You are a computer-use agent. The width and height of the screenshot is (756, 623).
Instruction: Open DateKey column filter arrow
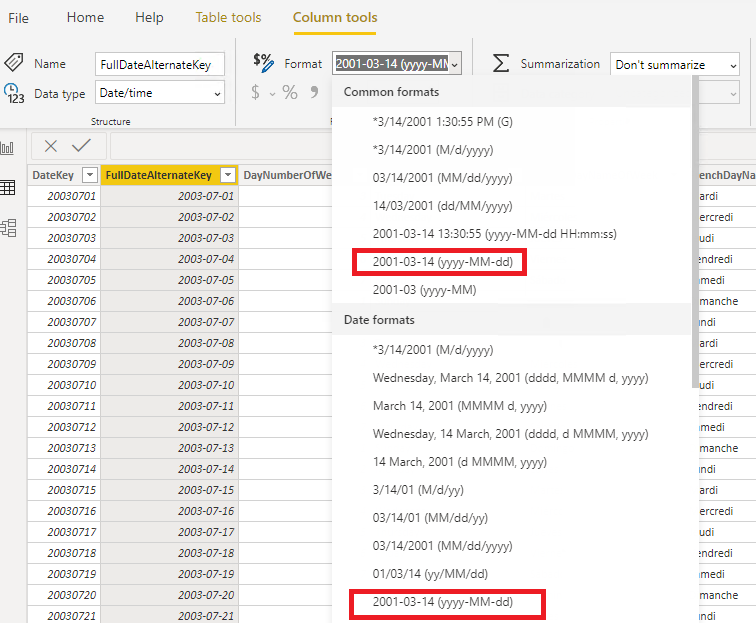pos(90,175)
